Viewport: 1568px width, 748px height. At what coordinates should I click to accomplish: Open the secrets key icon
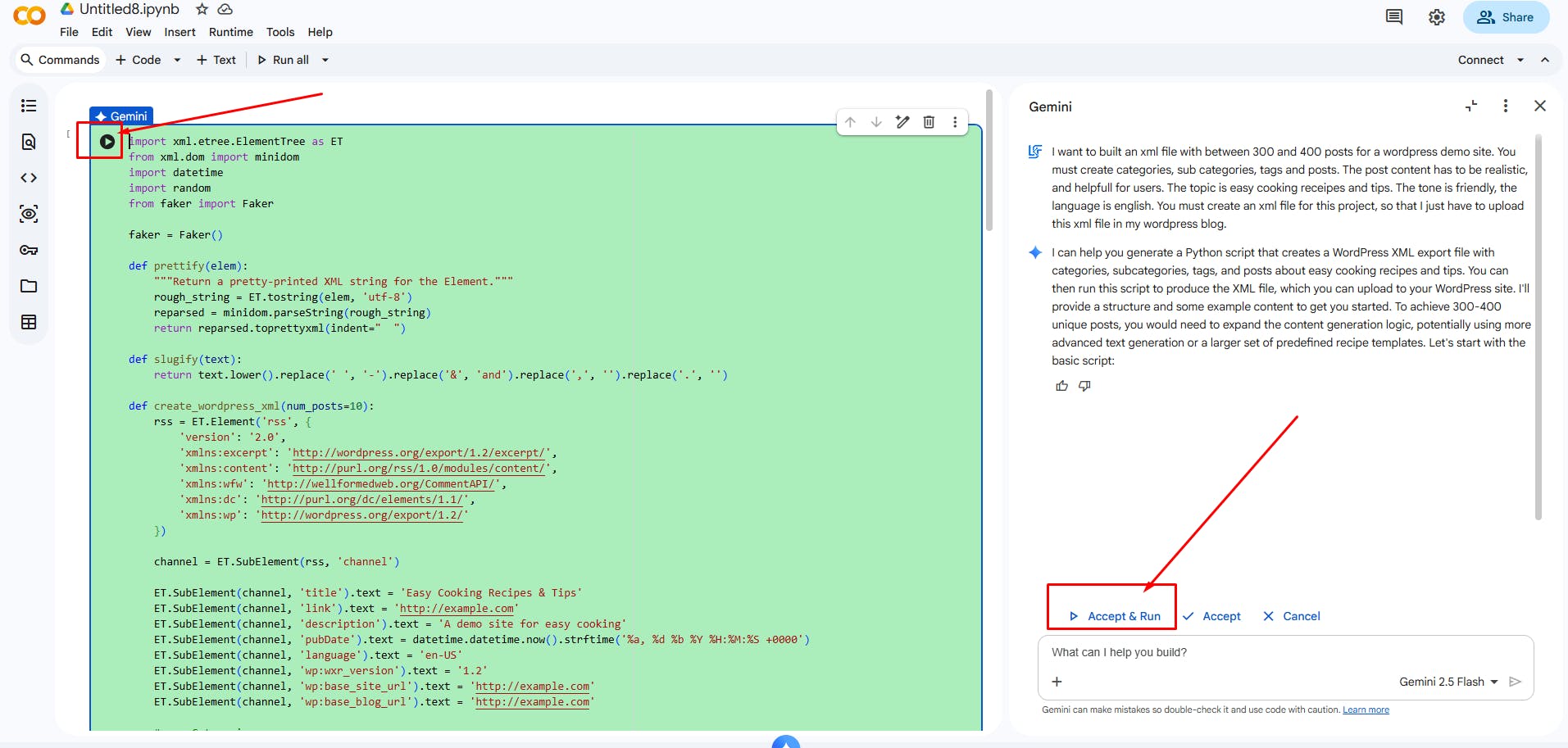[x=29, y=250]
